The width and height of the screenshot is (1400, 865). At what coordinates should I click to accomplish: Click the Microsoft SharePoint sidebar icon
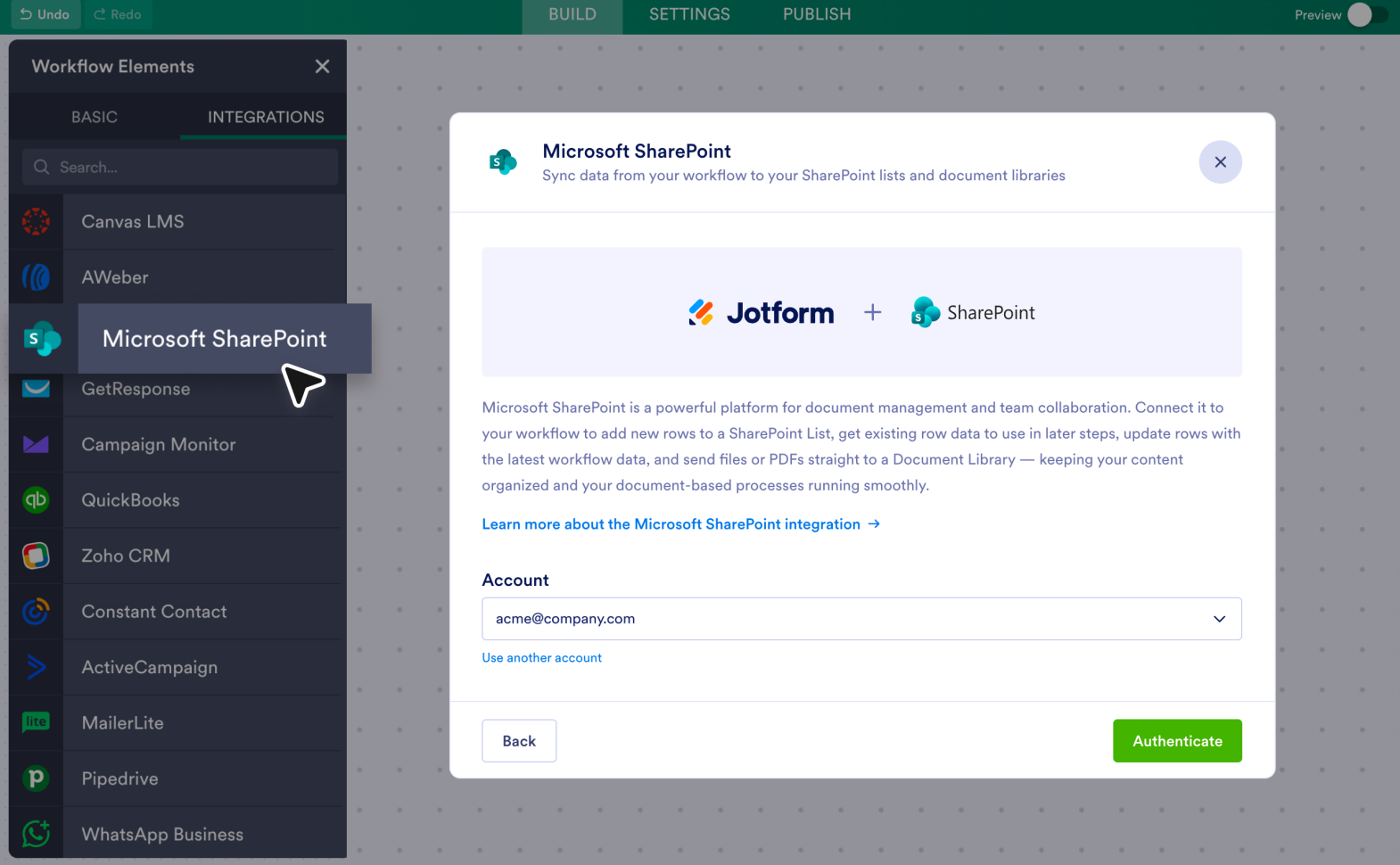point(43,339)
